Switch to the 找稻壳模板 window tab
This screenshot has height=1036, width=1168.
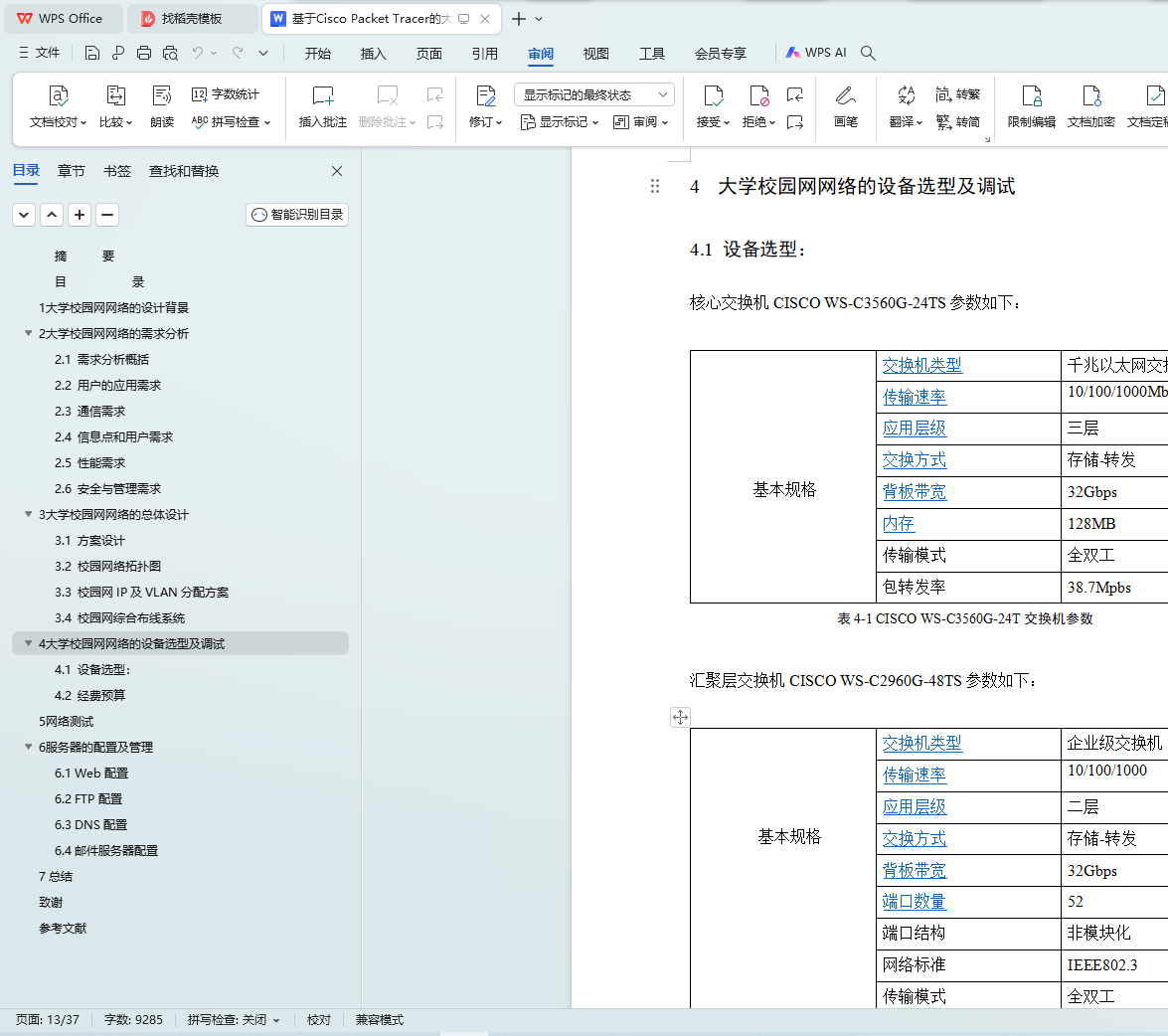[192, 19]
